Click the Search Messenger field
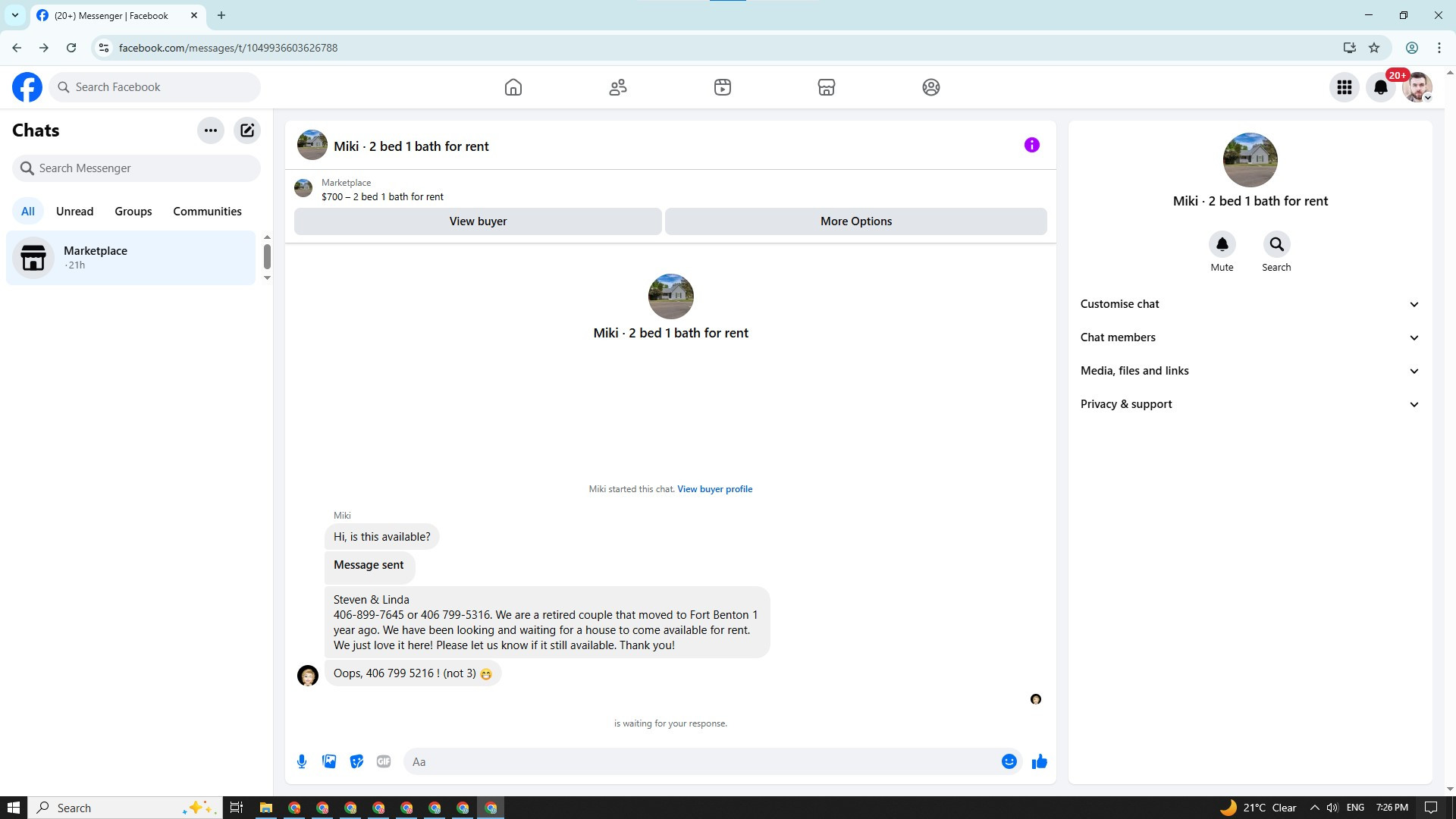Viewport: 1456px width, 819px height. coord(136,168)
